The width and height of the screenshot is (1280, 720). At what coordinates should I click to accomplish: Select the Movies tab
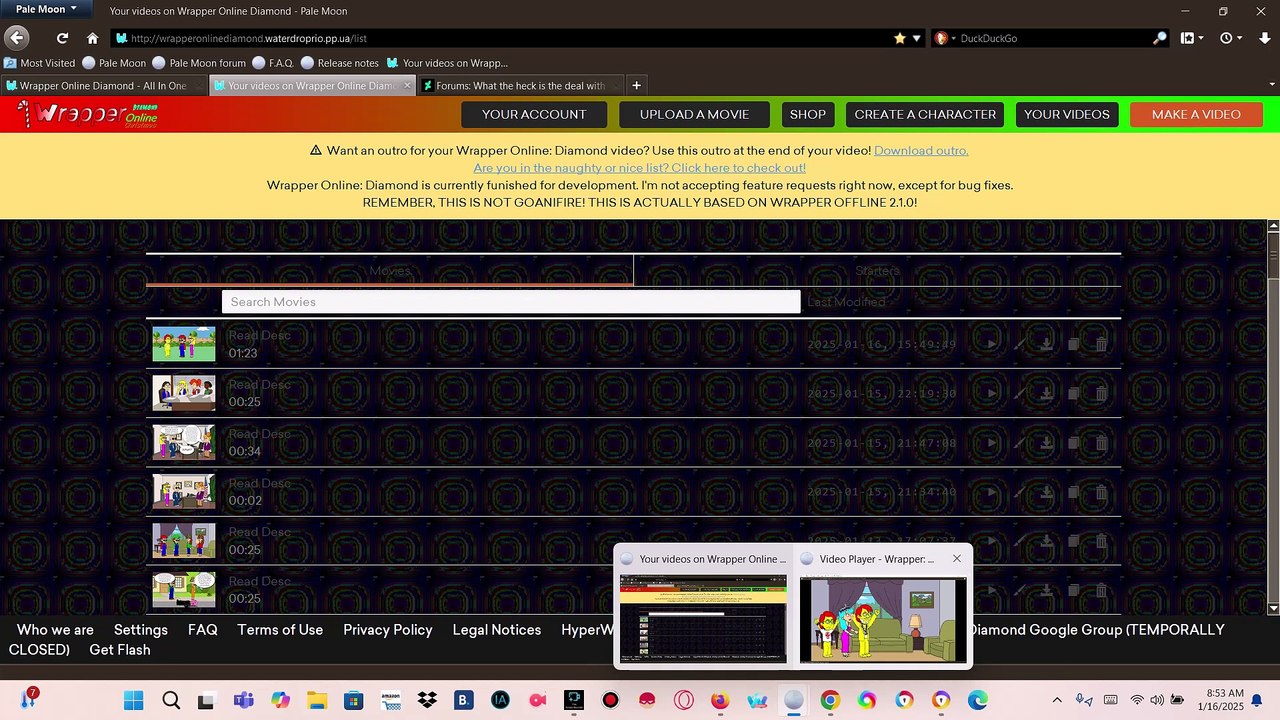pos(390,270)
